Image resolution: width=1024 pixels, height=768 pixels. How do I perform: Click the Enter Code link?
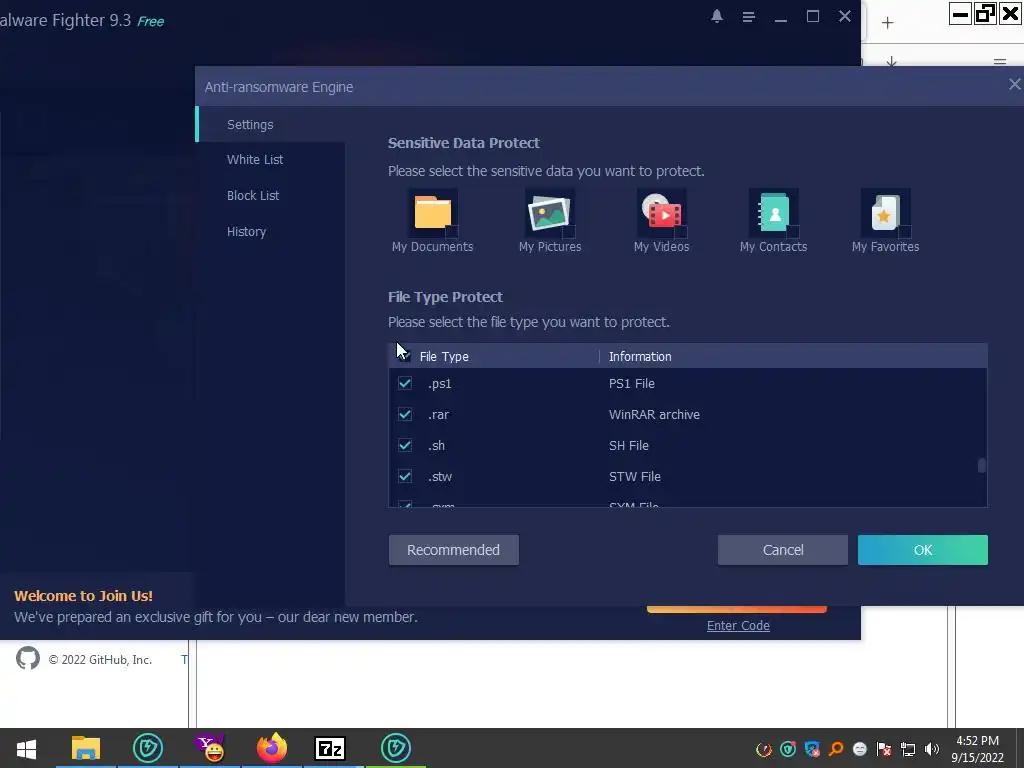click(x=738, y=626)
